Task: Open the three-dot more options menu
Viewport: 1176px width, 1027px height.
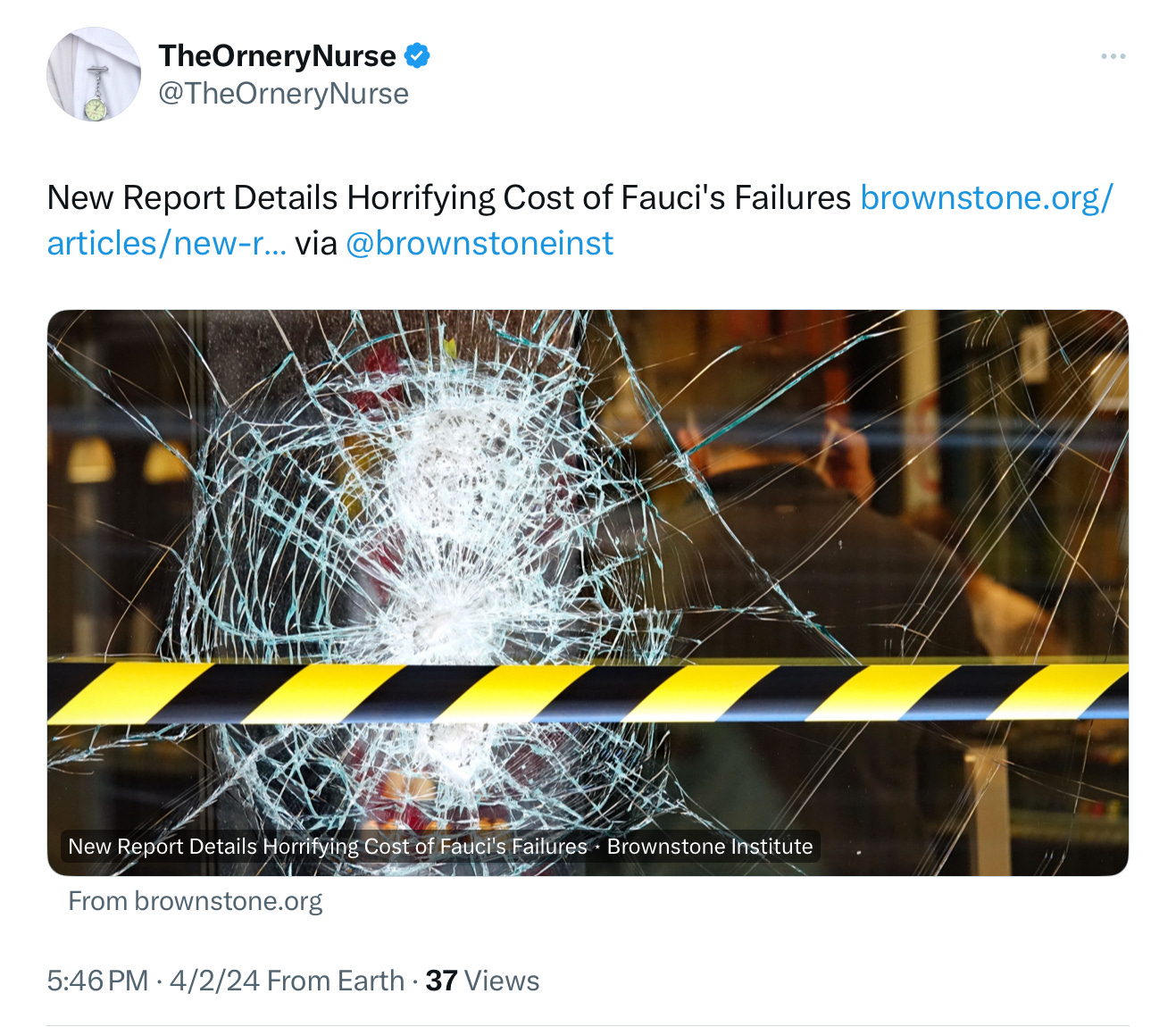Action: point(1113,56)
